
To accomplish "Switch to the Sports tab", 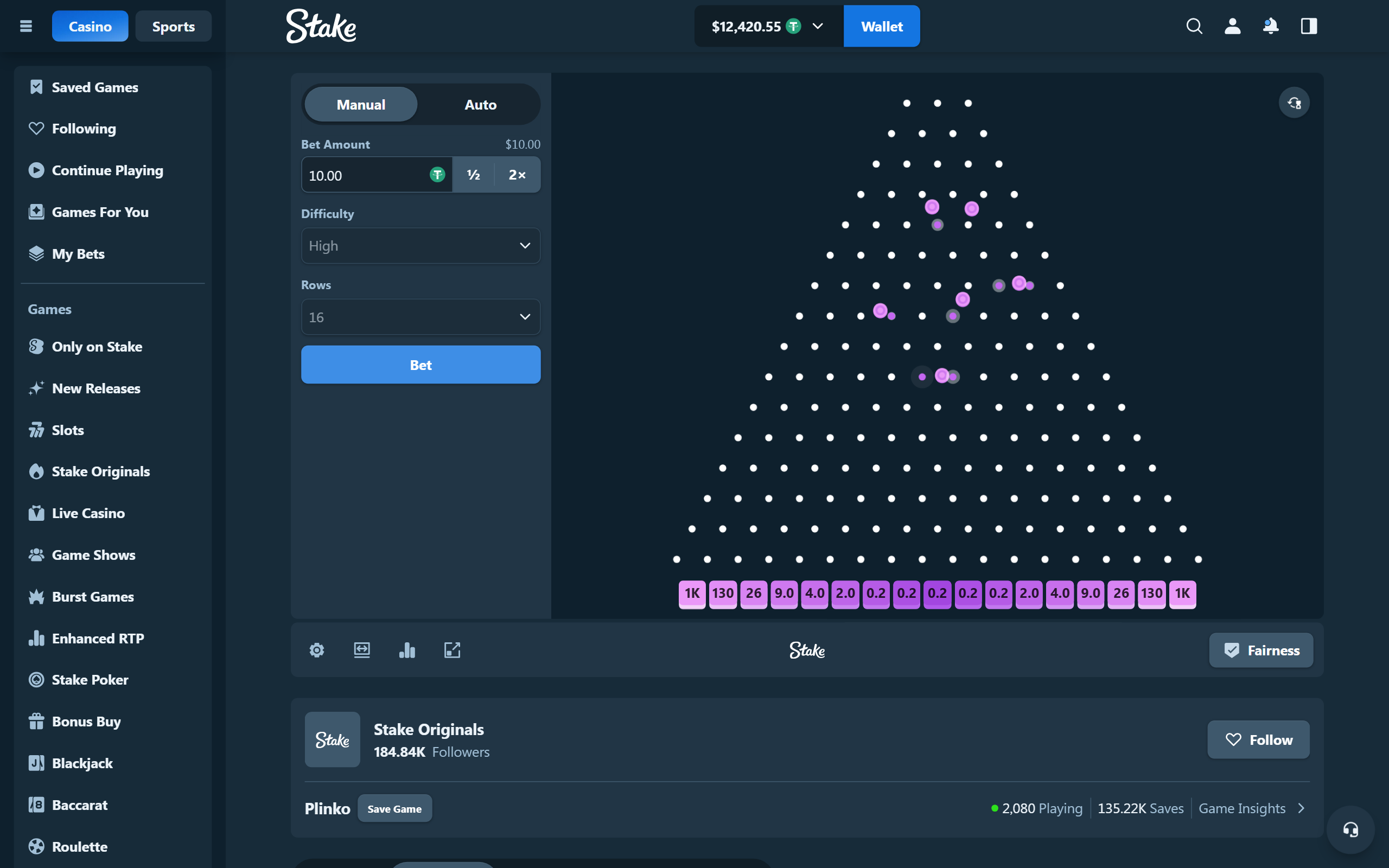I will [173, 27].
